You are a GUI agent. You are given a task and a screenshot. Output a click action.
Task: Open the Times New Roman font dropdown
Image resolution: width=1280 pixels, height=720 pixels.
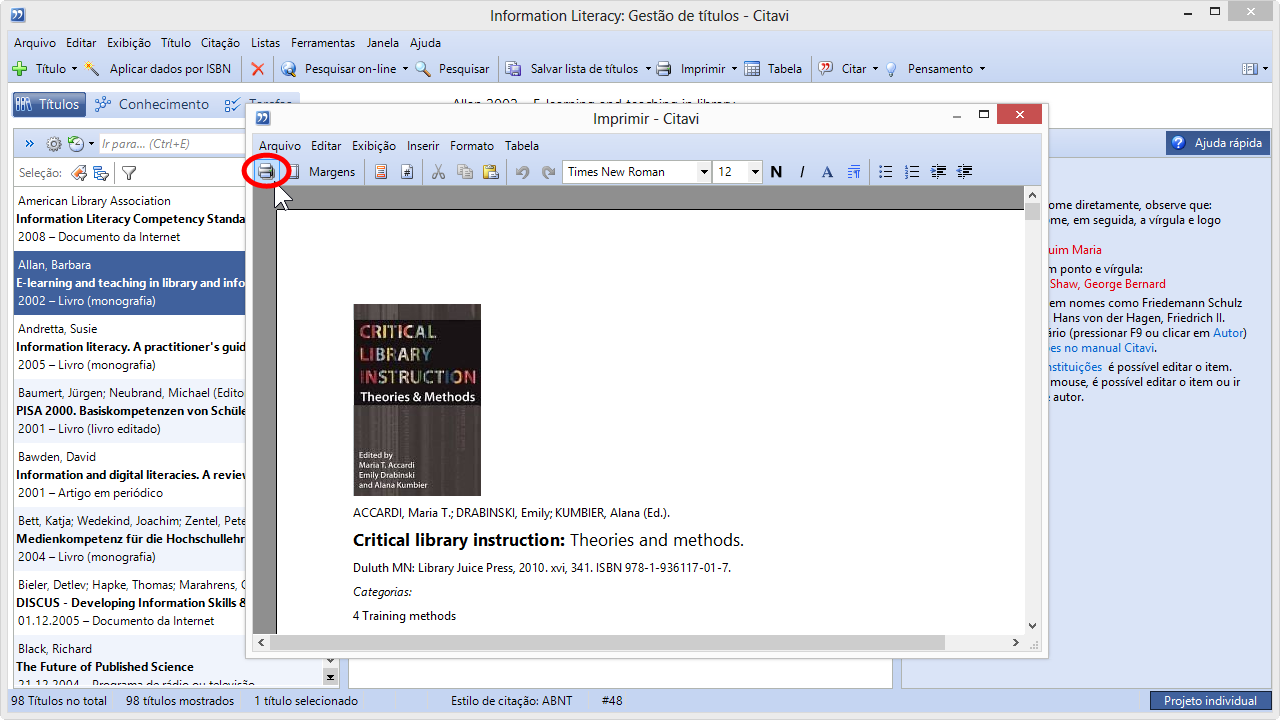[704, 172]
